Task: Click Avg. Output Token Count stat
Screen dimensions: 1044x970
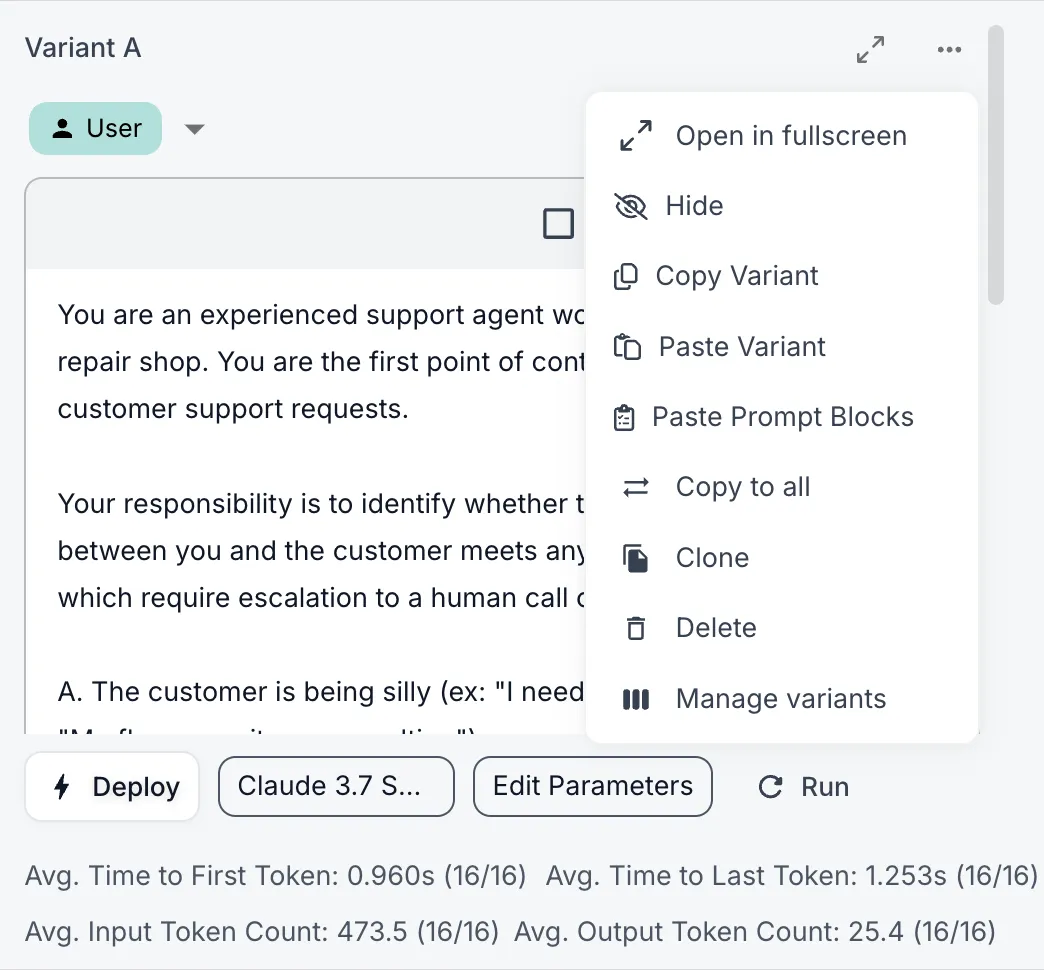Action: pos(755,931)
